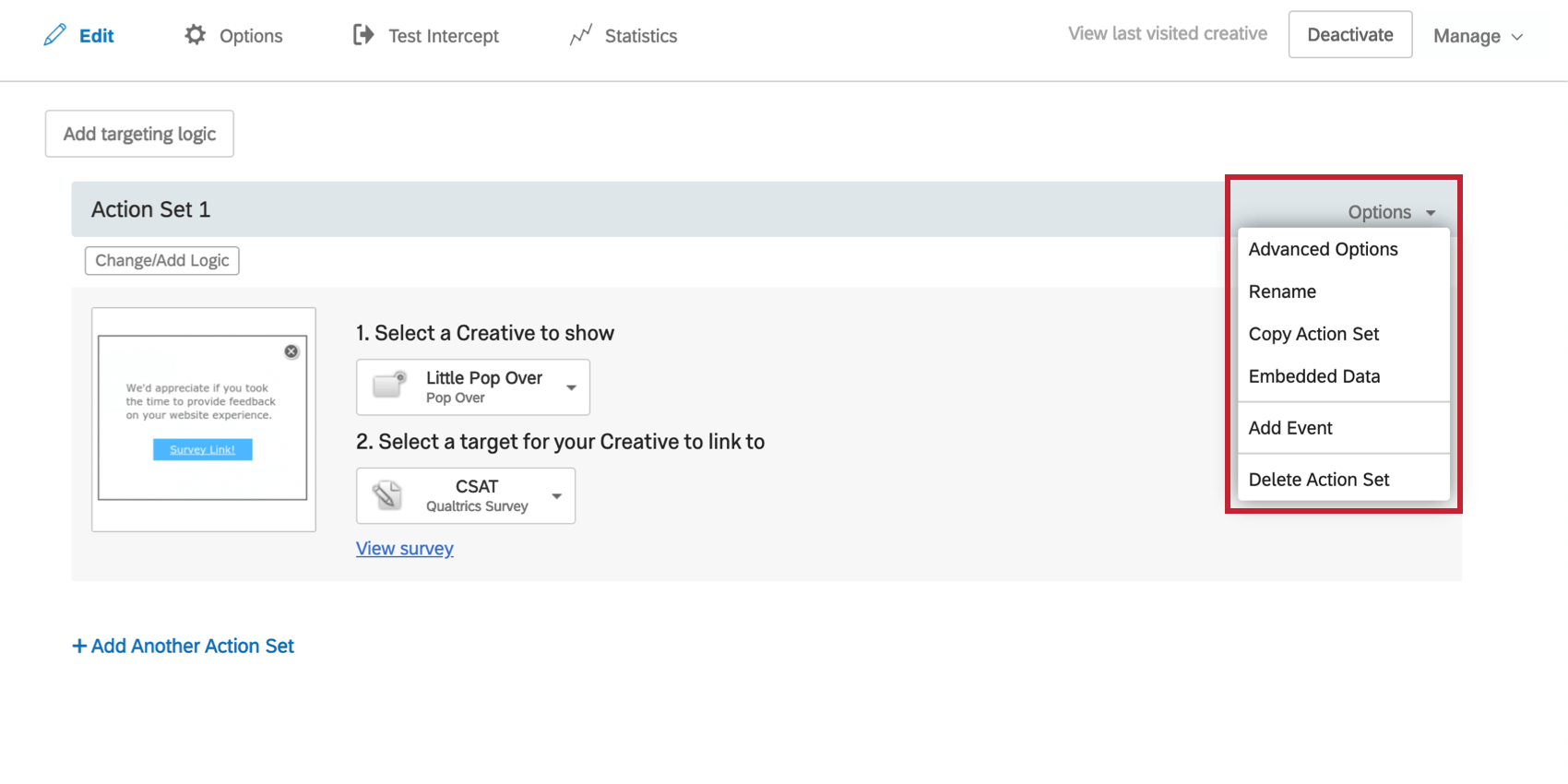This screenshot has height=784, width=1568.
Task: Click the Edit pencil icon
Action: (x=55, y=35)
